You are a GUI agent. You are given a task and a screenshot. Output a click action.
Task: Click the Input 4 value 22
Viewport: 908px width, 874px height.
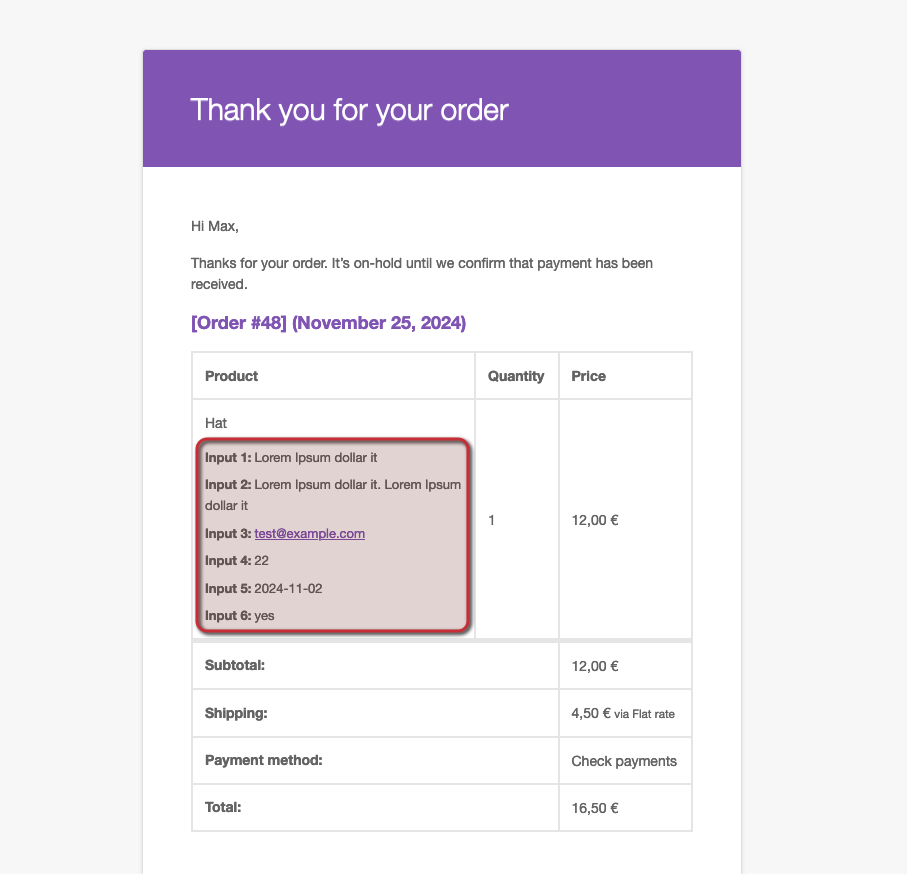[262, 561]
